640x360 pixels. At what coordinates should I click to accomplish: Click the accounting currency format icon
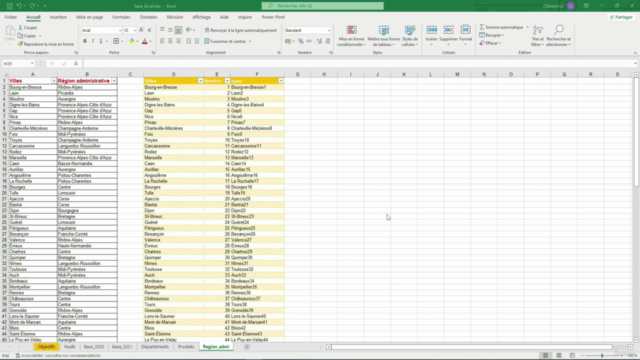[289, 41]
